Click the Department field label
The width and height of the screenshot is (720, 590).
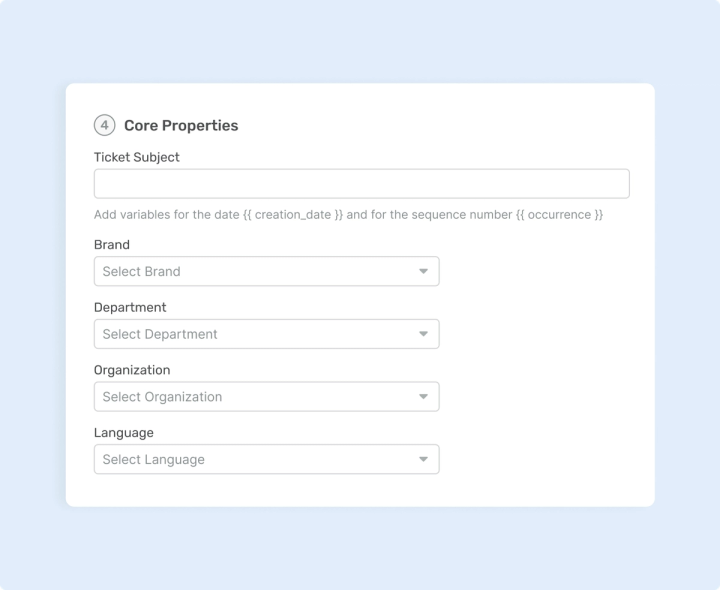130,307
